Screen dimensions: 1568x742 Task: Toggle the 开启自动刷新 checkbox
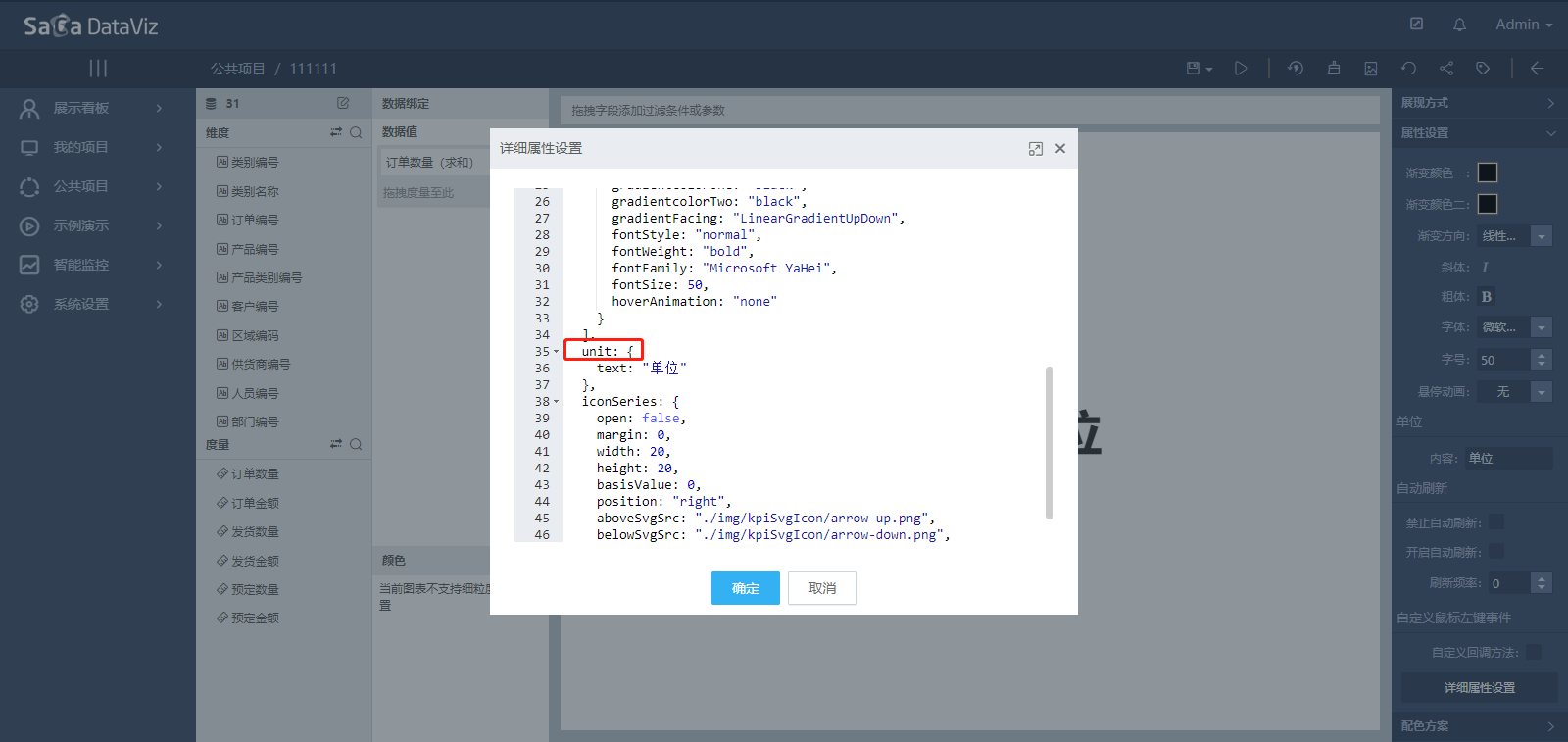coord(1495,552)
